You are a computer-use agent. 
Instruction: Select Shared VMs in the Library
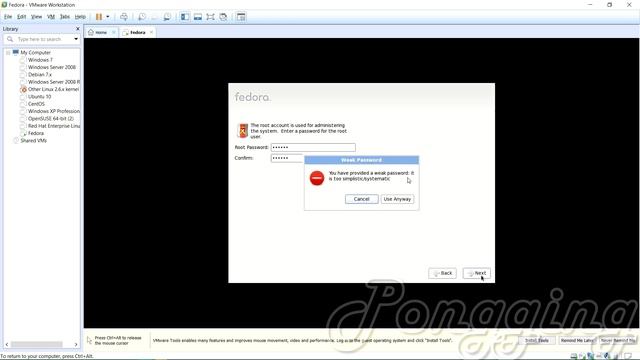tap(33, 141)
